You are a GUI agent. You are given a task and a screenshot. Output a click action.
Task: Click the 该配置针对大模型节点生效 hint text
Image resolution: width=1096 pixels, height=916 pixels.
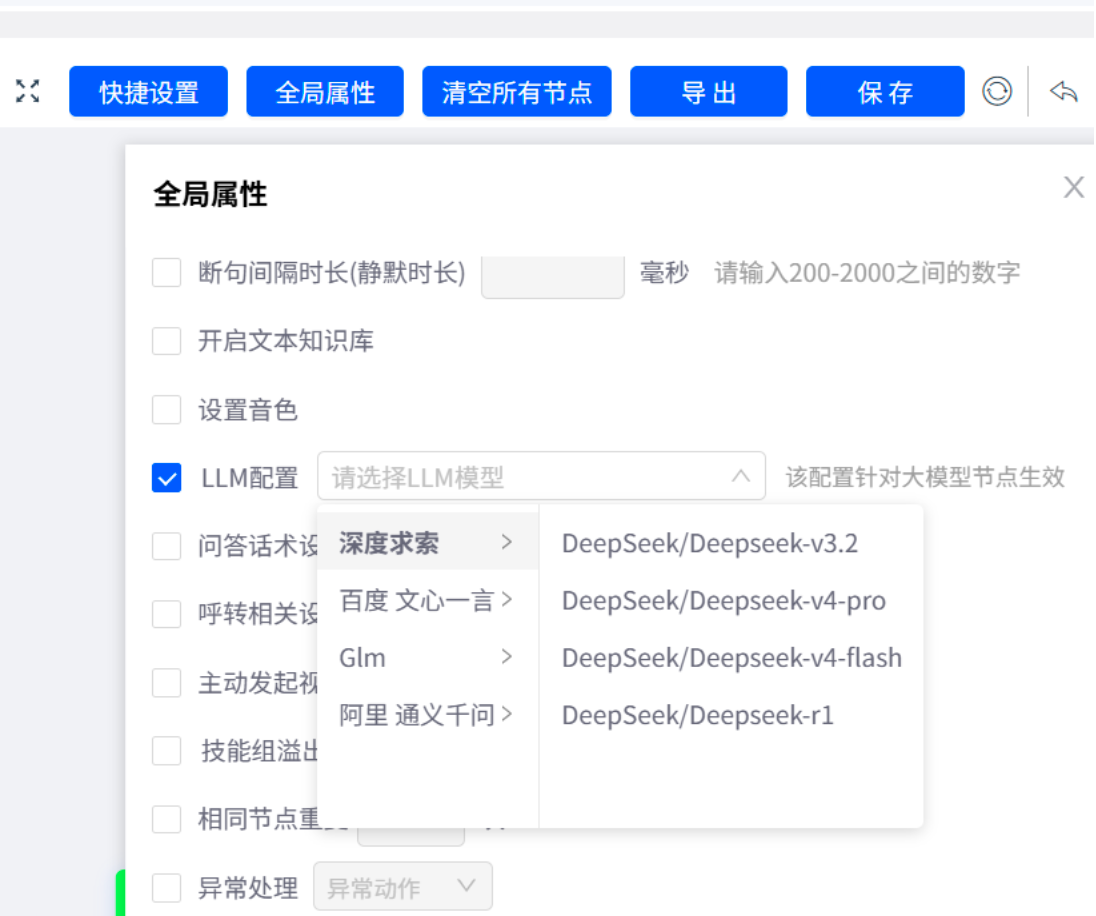(x=925, y=477)
